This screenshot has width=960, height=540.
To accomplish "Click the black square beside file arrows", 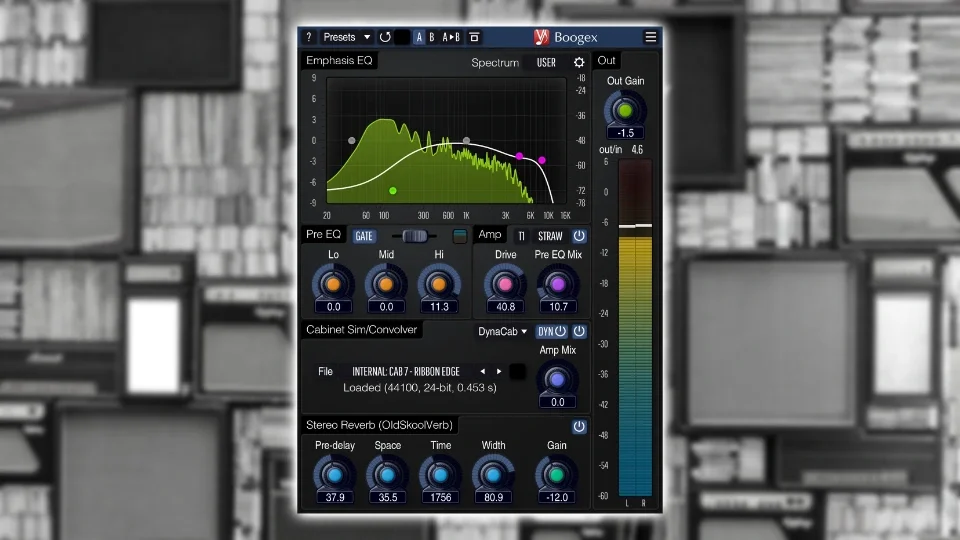I will tap(517, 372).
